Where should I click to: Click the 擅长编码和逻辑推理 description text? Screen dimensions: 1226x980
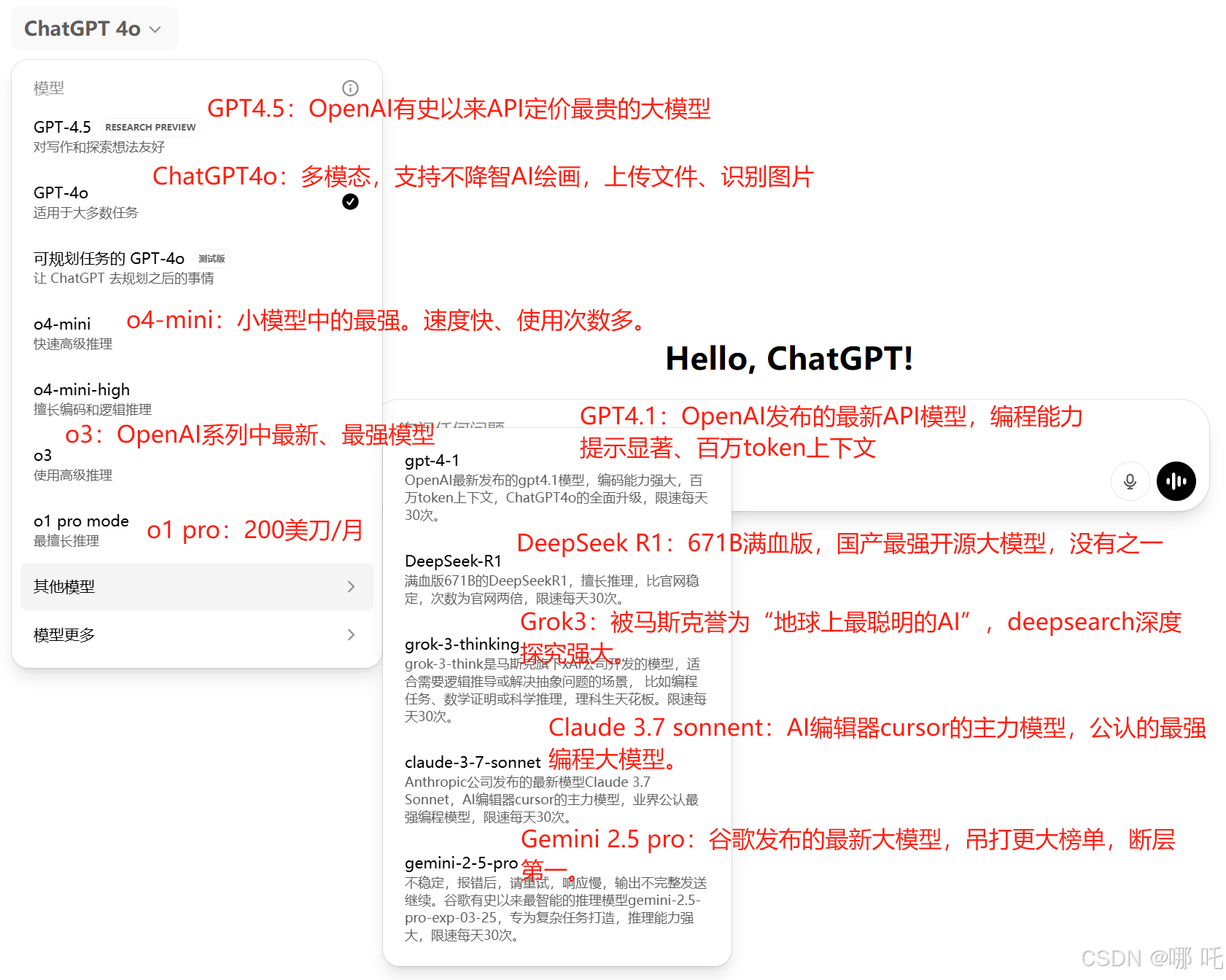pyautogui.click(x=93, y=410)
